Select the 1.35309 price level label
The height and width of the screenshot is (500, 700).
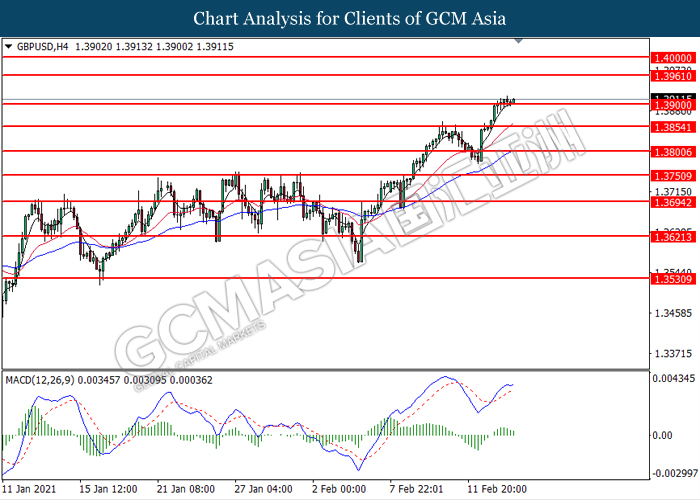[x=674, y=279]
